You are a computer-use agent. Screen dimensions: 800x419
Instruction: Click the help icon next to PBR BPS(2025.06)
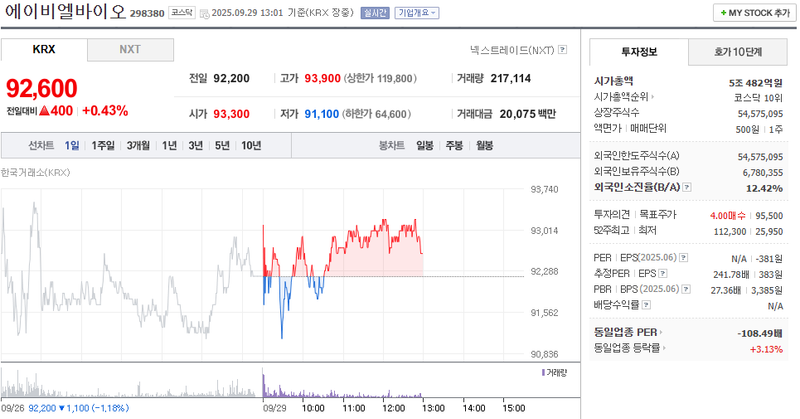point(686,289)
